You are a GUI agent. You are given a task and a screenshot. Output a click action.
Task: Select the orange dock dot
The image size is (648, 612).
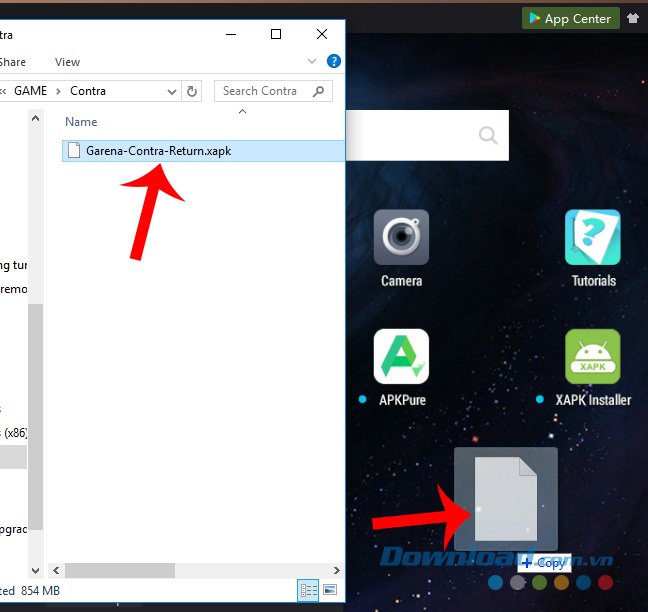click(561, 582)
